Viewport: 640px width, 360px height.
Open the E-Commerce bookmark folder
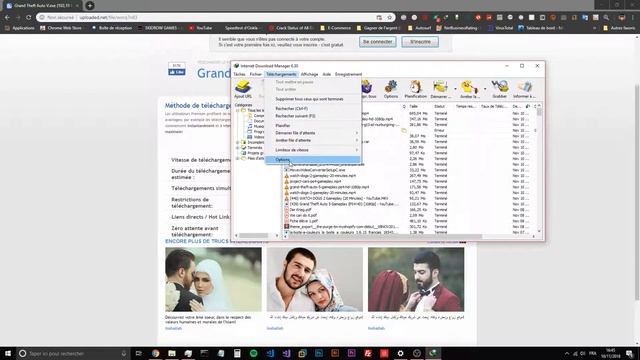(x=336, y=28)
